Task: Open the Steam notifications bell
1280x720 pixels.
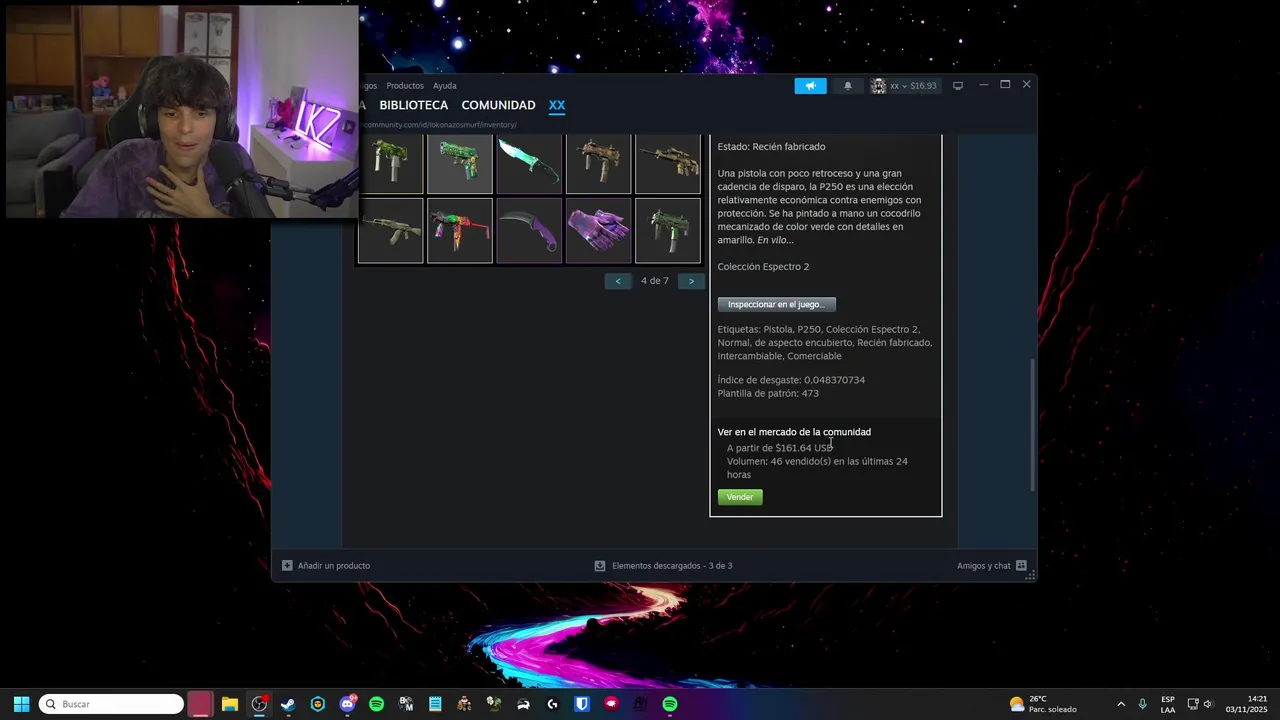Action: [848, 86]
